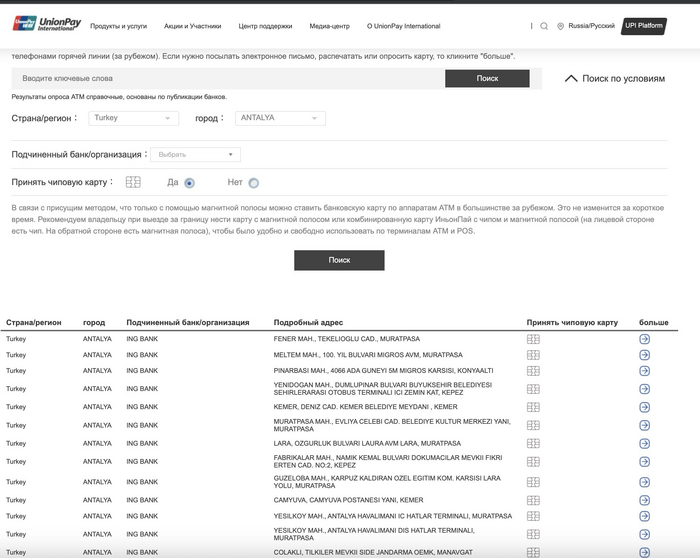This screenshot has height=558, width=700.
Task: Open details arrow for CAMYUVA POSTANESI row
Action: coord(644,500)
